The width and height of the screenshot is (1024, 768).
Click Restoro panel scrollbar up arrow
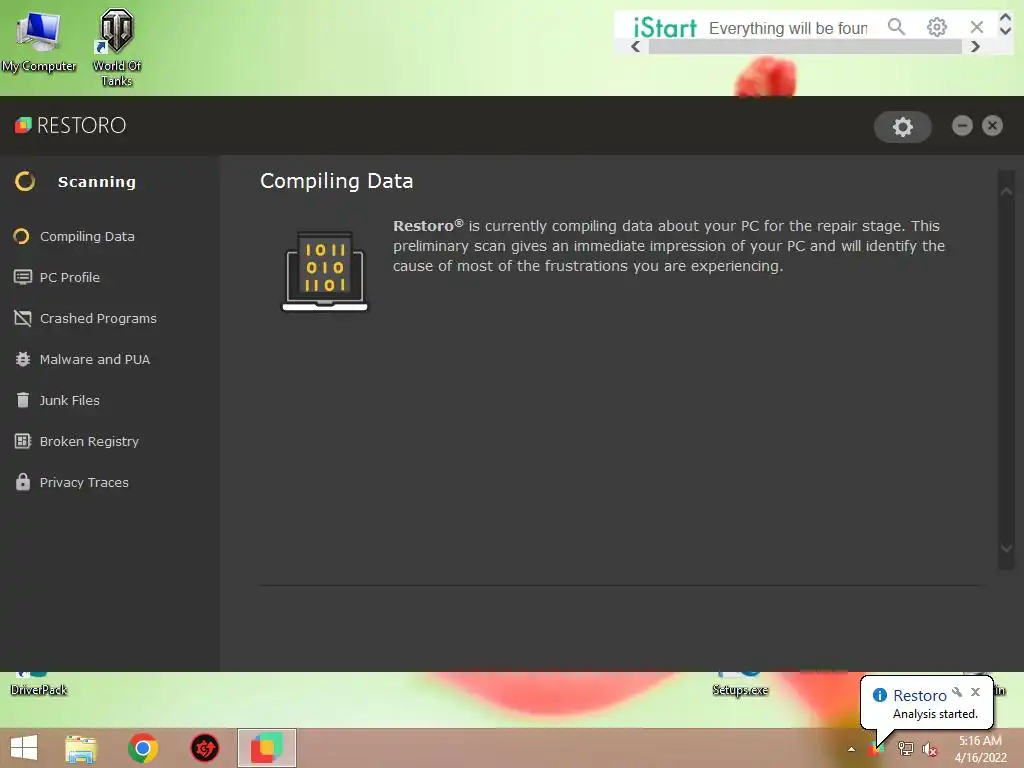click(1006, 191)
